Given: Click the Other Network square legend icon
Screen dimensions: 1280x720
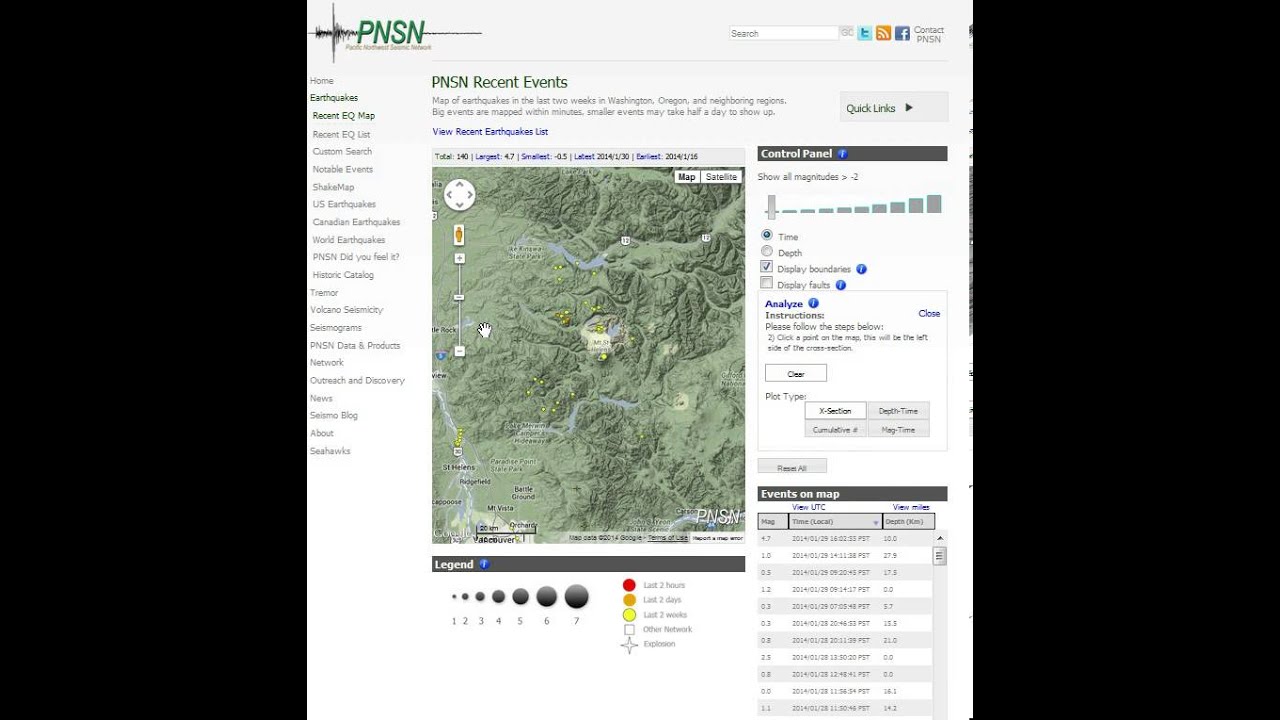Looking at the screenshot, I should click(629, 630).
